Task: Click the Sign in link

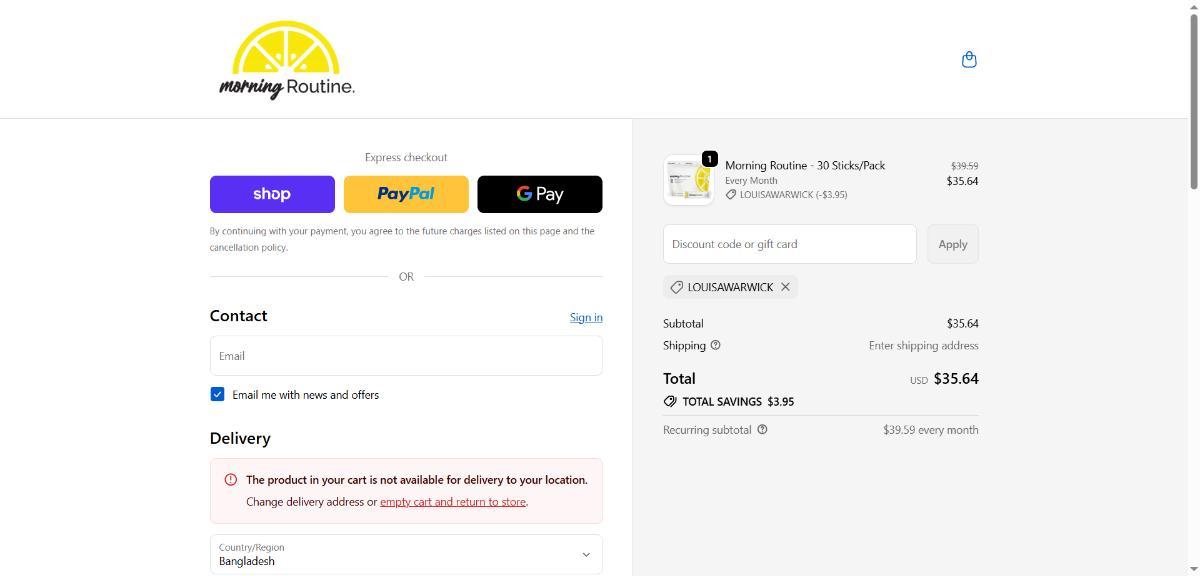Action: pyautogui.click(x=586, y=317)
